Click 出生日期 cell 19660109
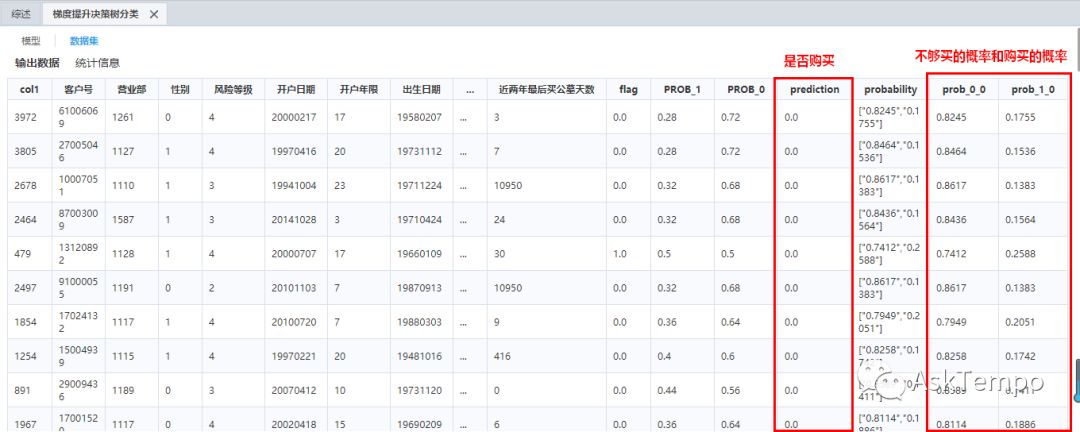Screen dimensions: 1080x432 click(x=420, y=254)
